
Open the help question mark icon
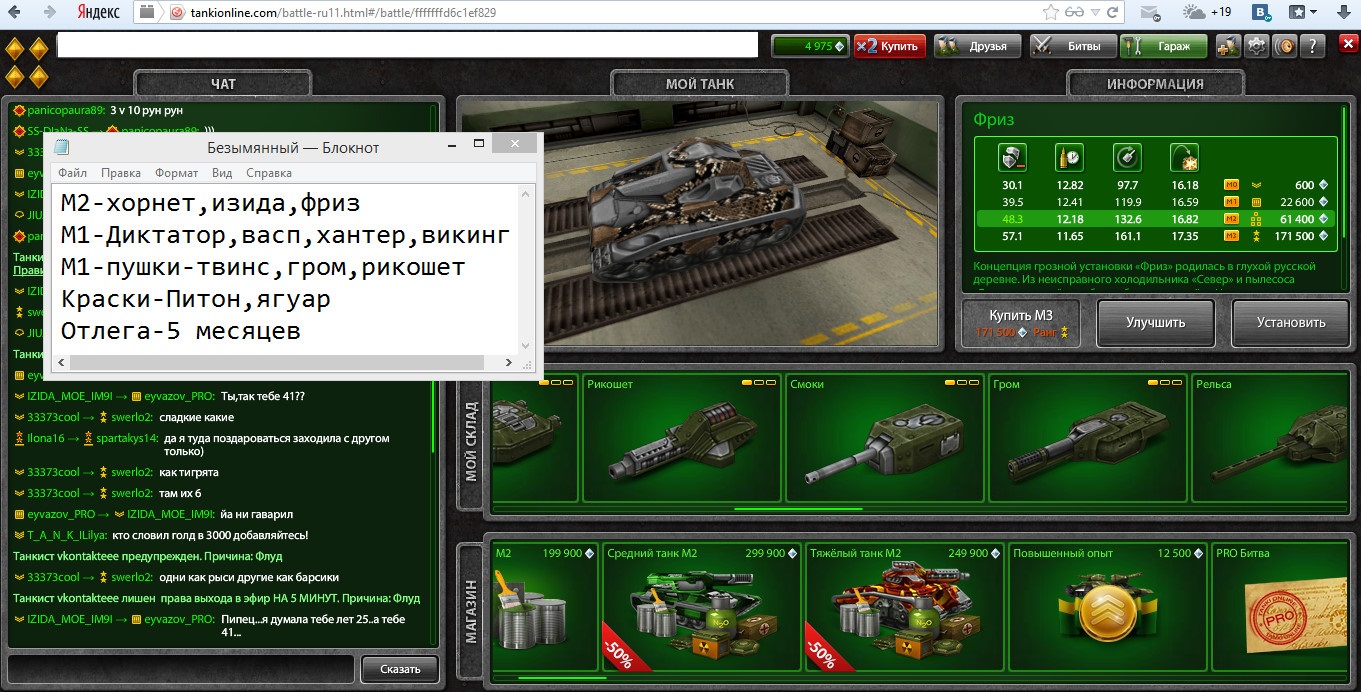click(1313, 46)
